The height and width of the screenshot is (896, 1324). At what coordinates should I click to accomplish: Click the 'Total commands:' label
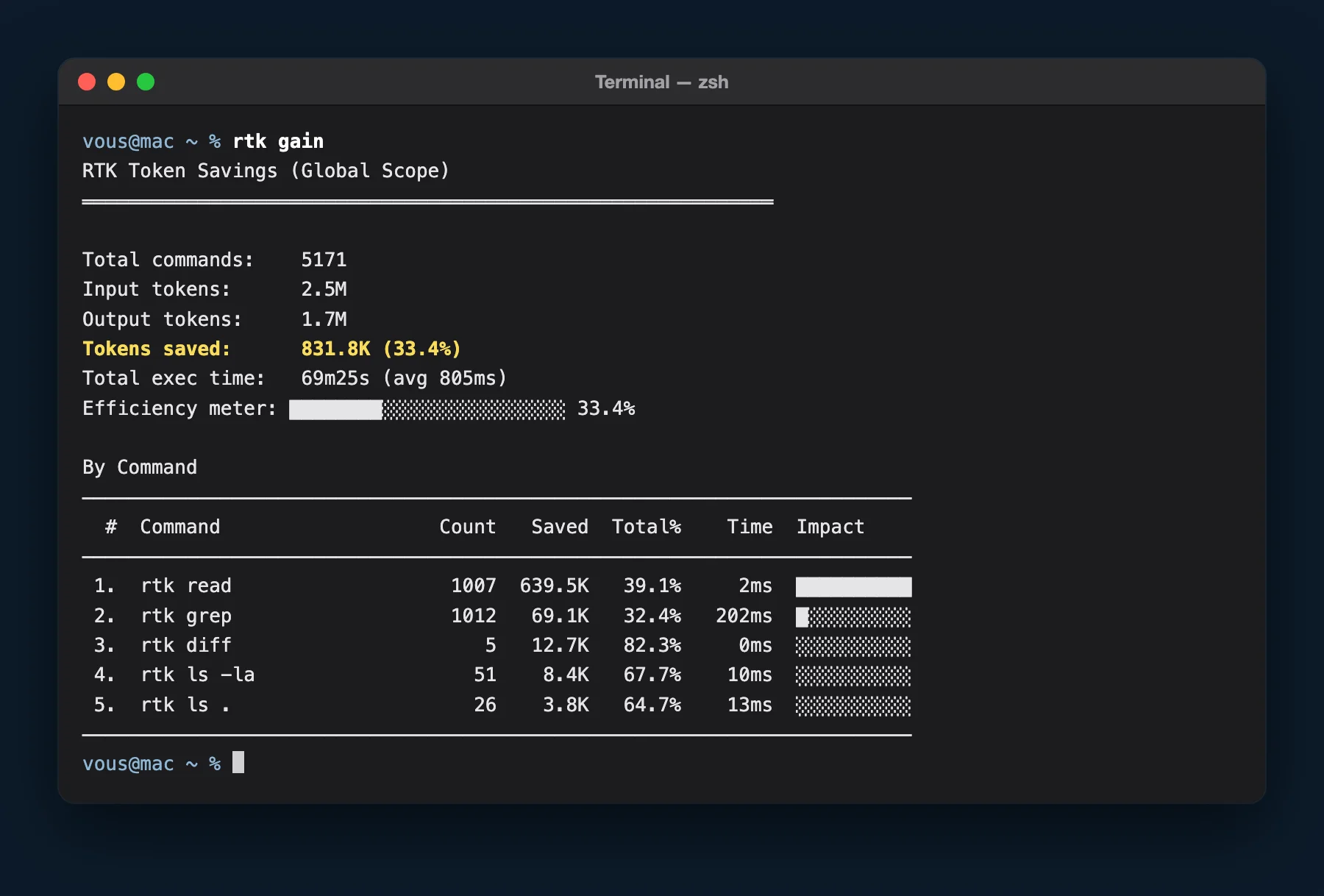(x=168, y=260)
